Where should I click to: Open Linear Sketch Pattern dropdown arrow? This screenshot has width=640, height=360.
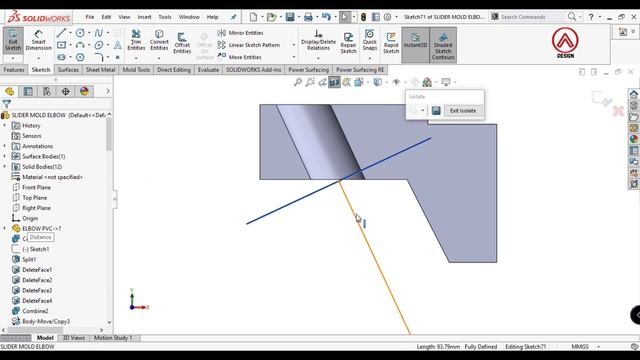[294, 45]
